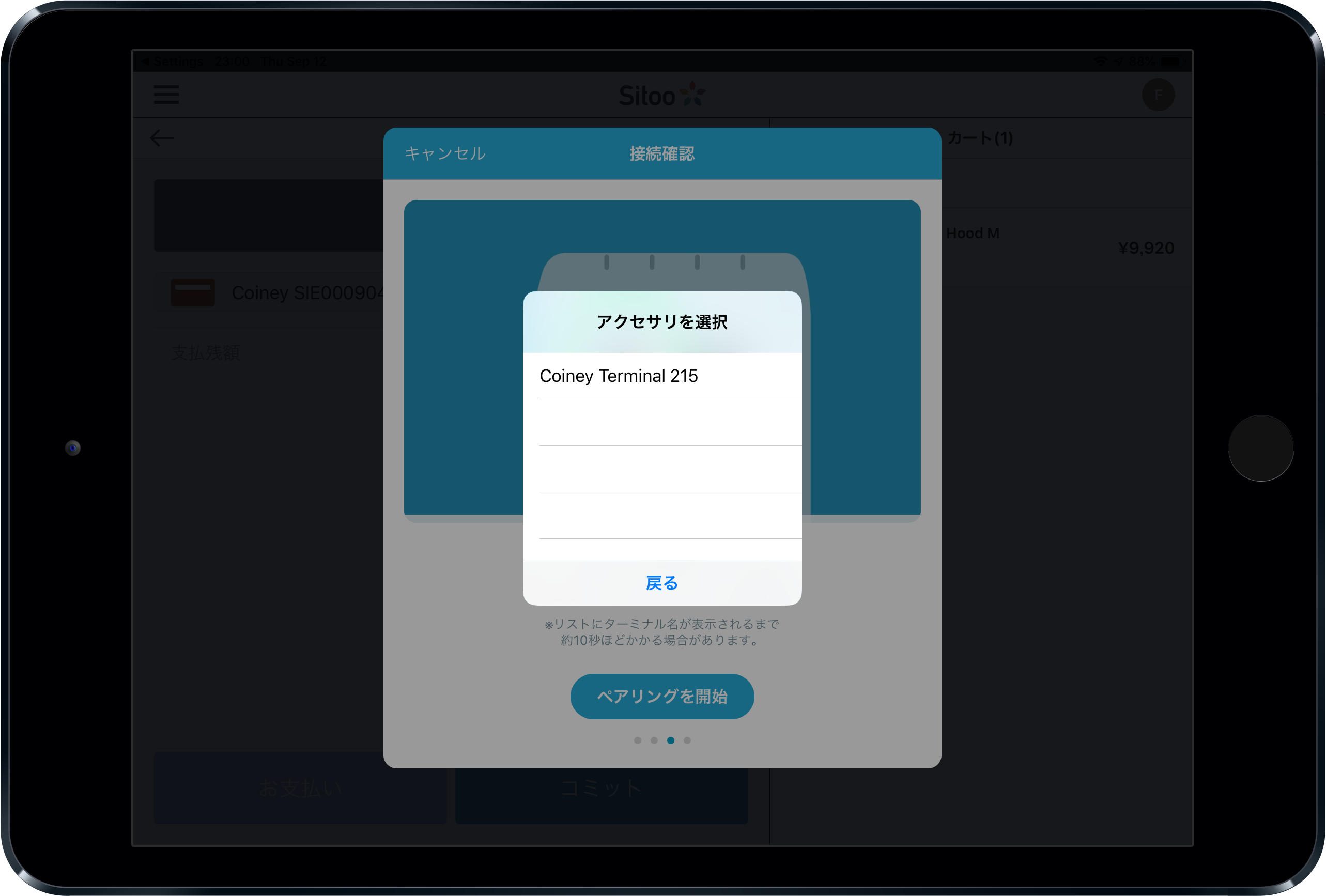Select the Coiney card payment icon
The height and width of the screenshot is (896, 1326).
[193, 292]
